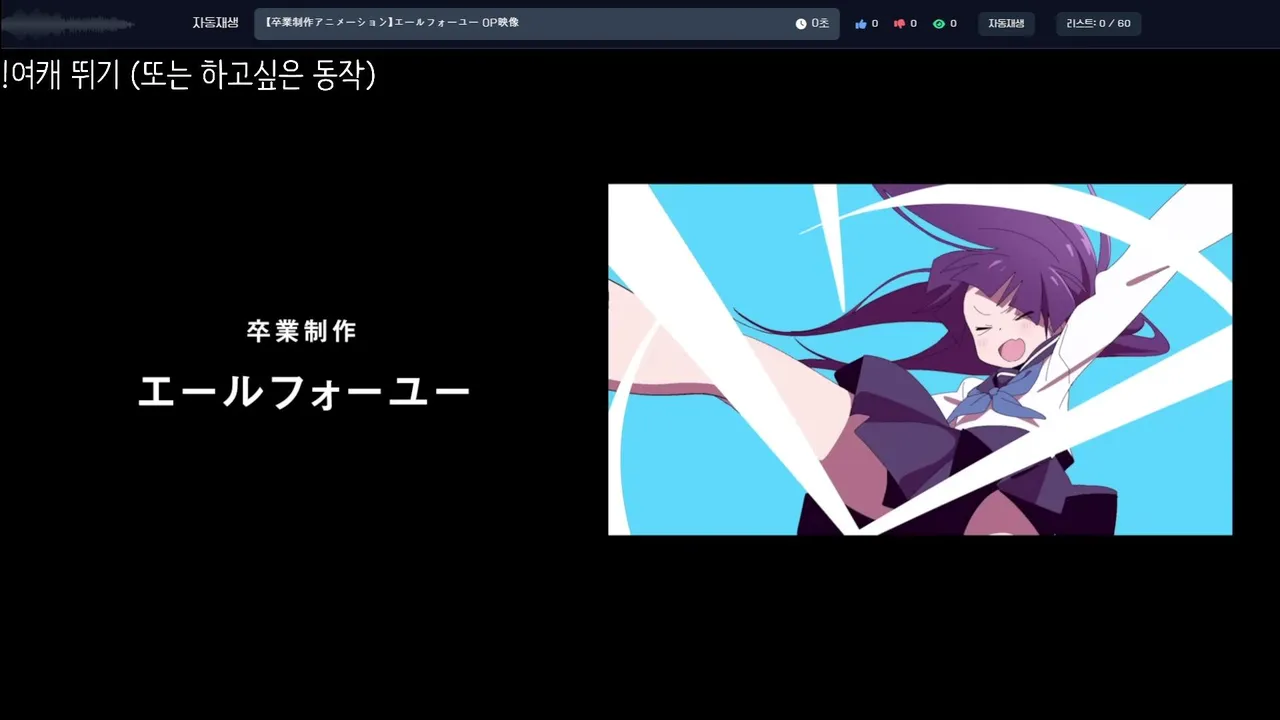Viewport: 1280px width, 720px height.
Task: Click the anime girl video thumbnail
Action: (x=920, y=359)
